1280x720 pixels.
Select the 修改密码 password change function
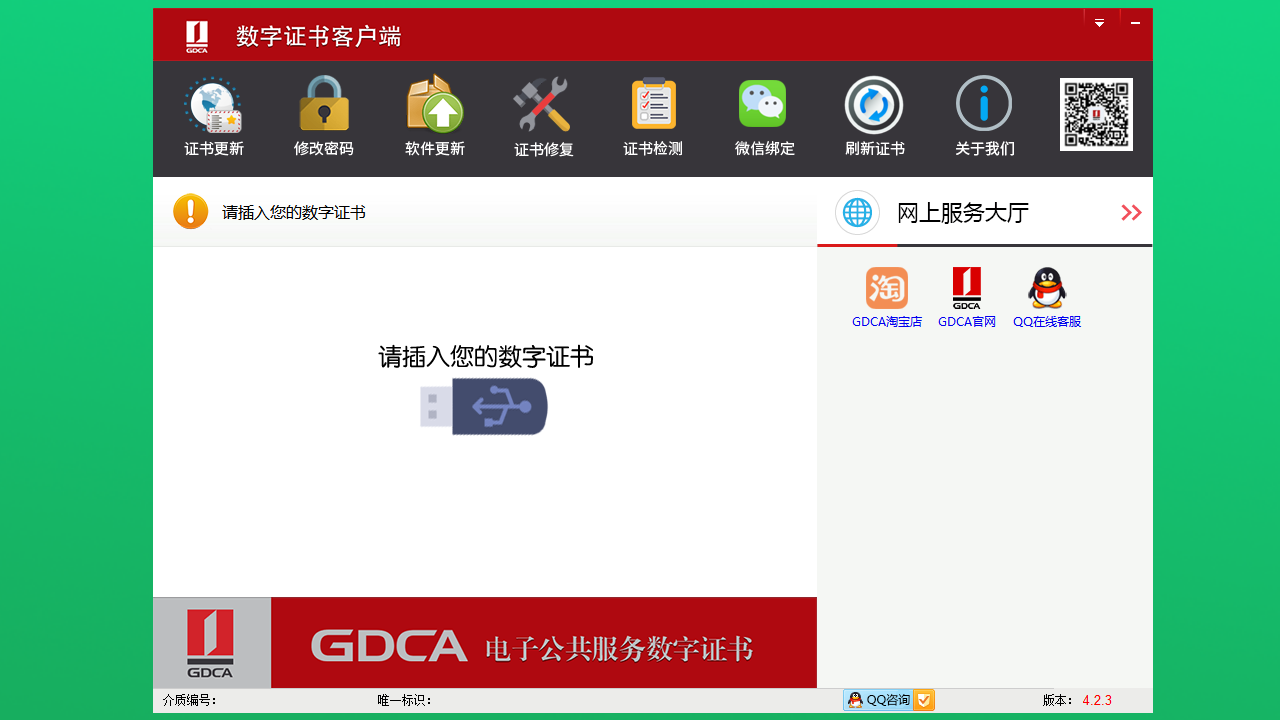[323, 115]
